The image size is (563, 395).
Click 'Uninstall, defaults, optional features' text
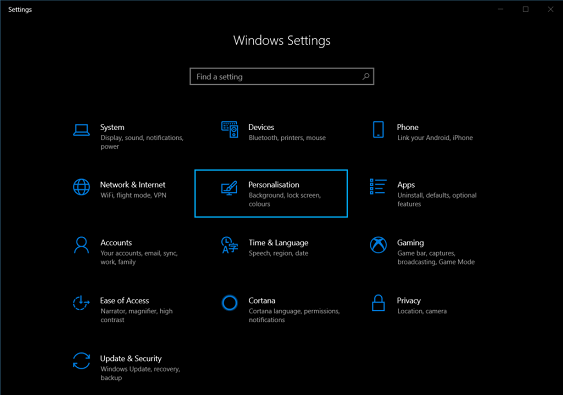[437, 200]
